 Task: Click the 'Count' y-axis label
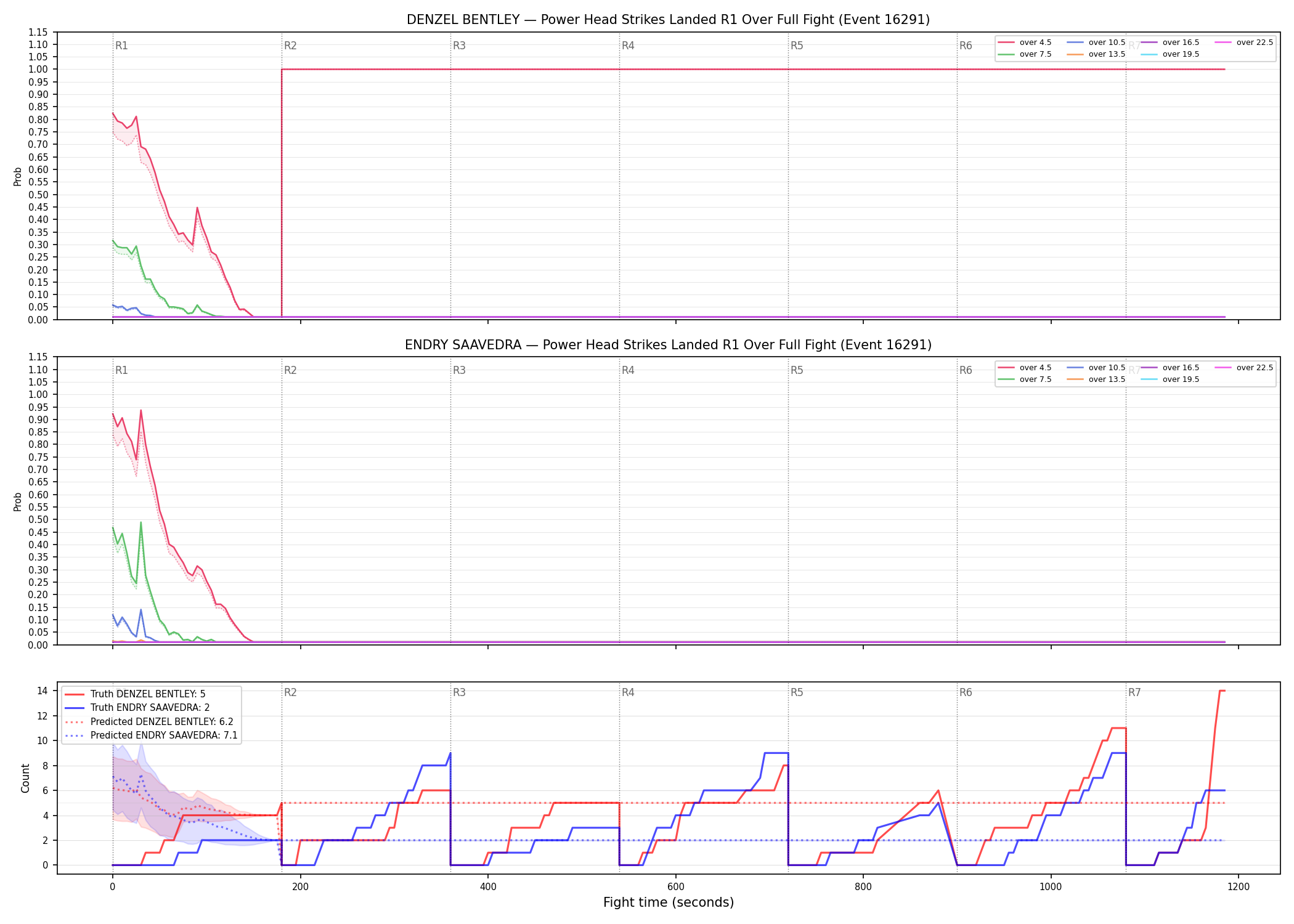coord(25,778)
